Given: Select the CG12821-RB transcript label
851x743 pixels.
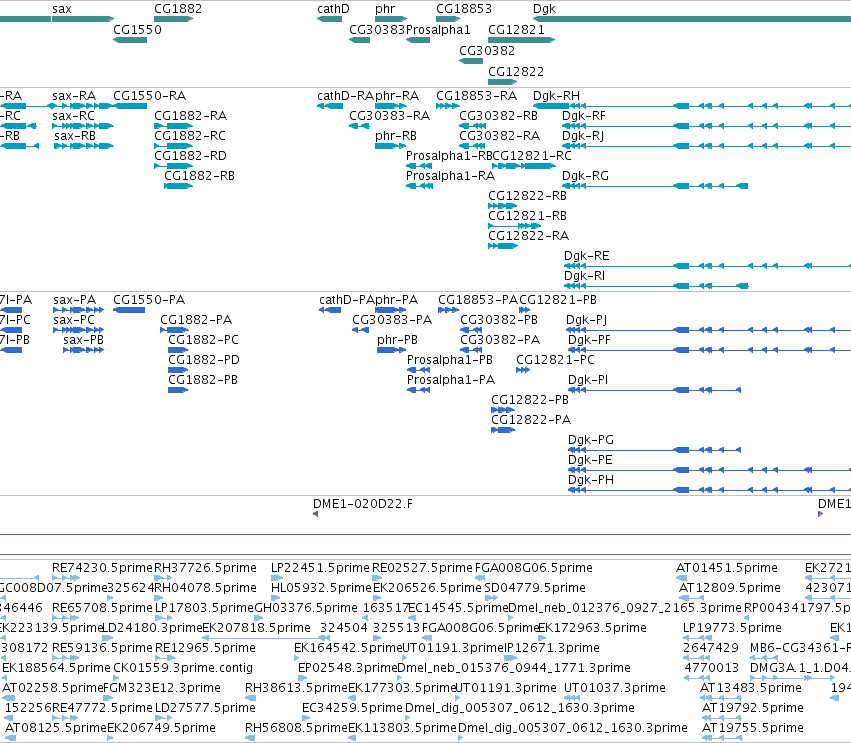Looking at the screenshot, I should [x=527, y=215].
